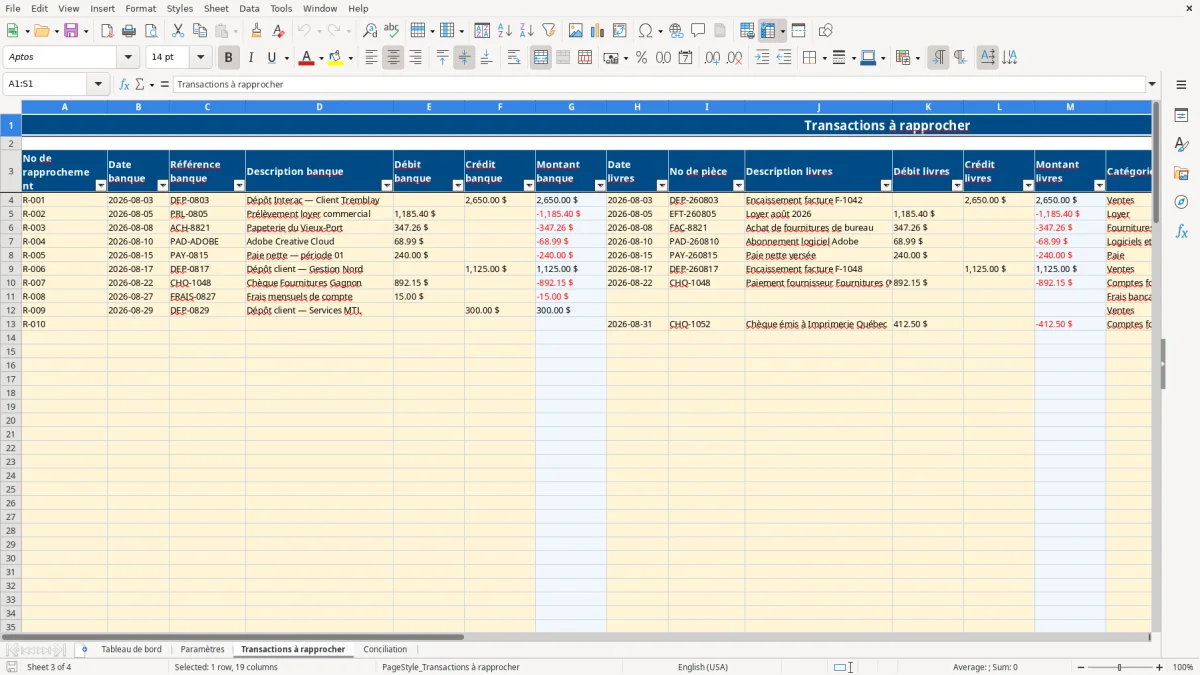Toggle Center Vertically alignment
This screenshot has width=1200, height=675.
click(x=464, y=58)
